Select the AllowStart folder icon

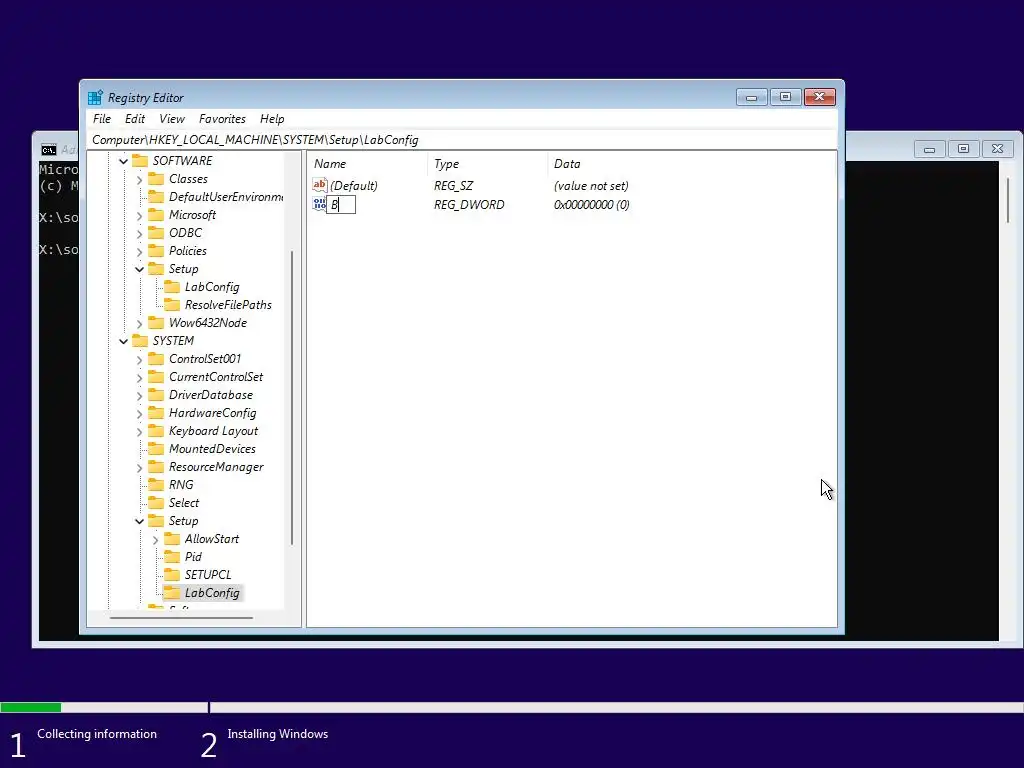click(172, 539)
